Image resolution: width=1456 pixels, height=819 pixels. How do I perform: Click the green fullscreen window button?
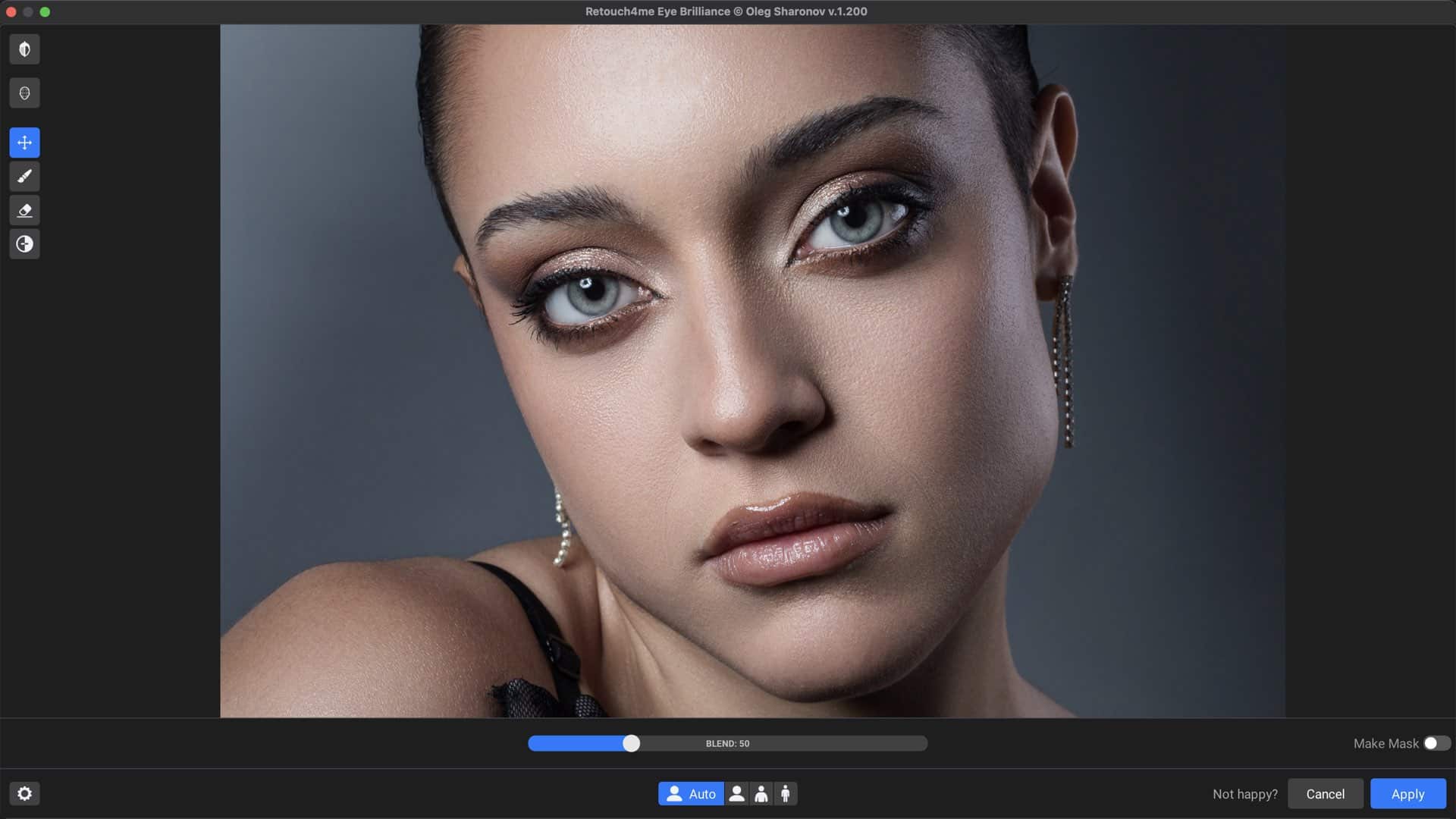click(45, 11)
